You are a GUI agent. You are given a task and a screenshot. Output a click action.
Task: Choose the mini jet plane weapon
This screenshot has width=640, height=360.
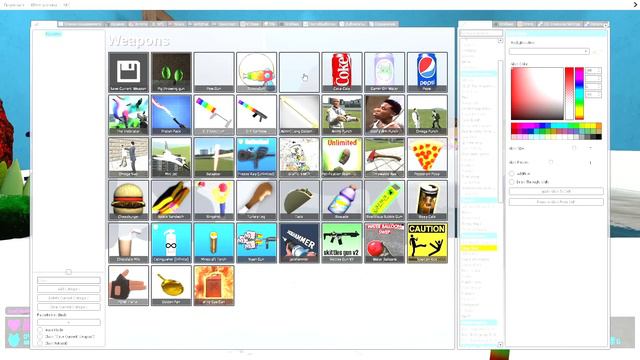tap(171, 157)
